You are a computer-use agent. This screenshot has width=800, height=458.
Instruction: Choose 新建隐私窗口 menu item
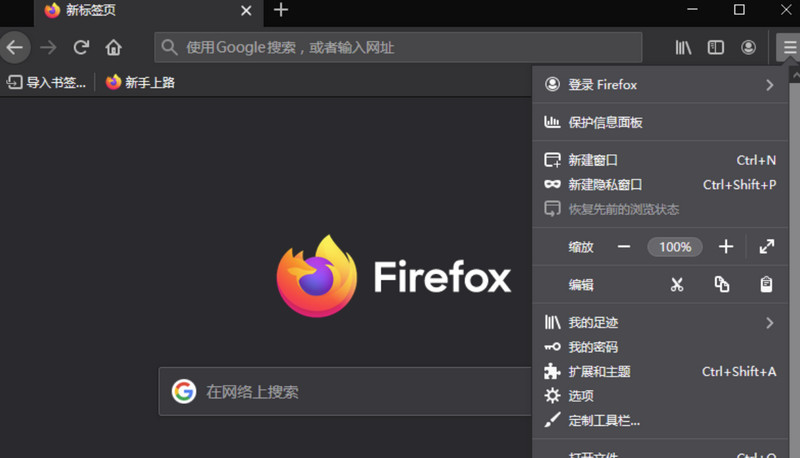(660, 185)
